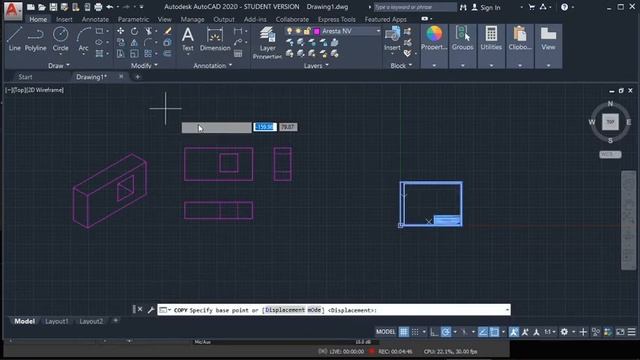Select the Stretch tool in Modify

coord(120,53)
